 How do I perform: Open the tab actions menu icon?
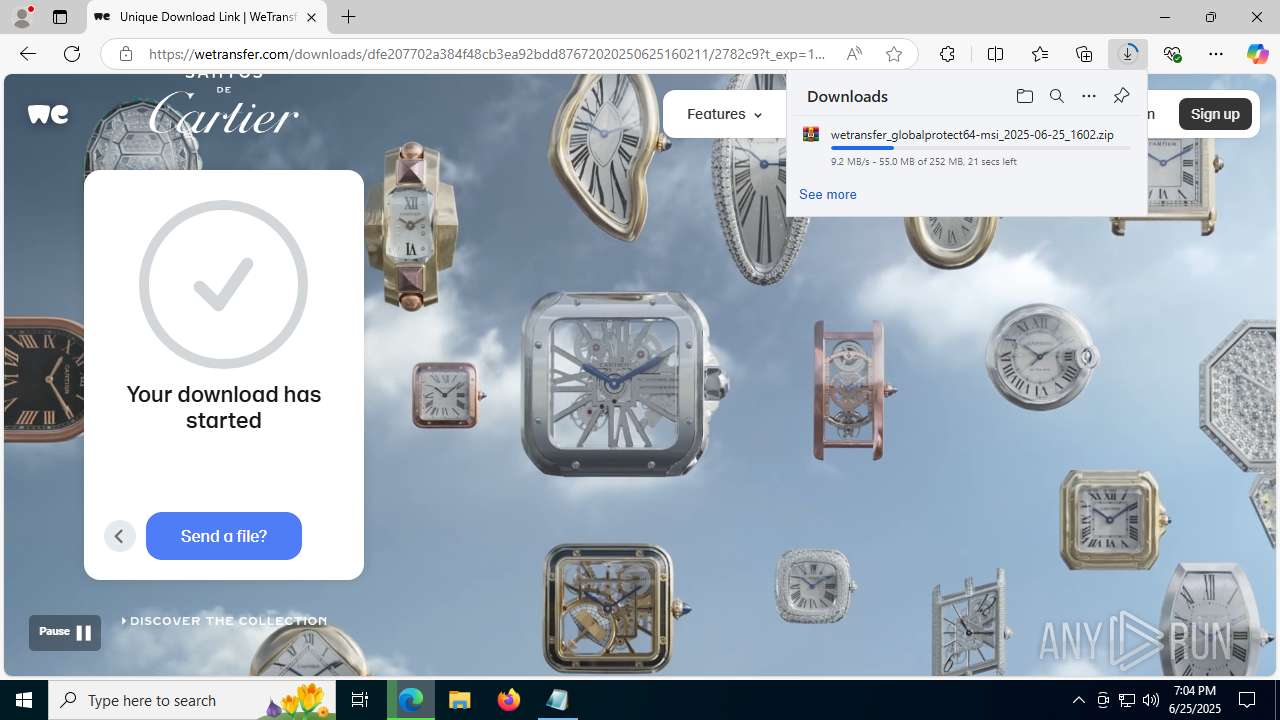[x=60, y=17]
